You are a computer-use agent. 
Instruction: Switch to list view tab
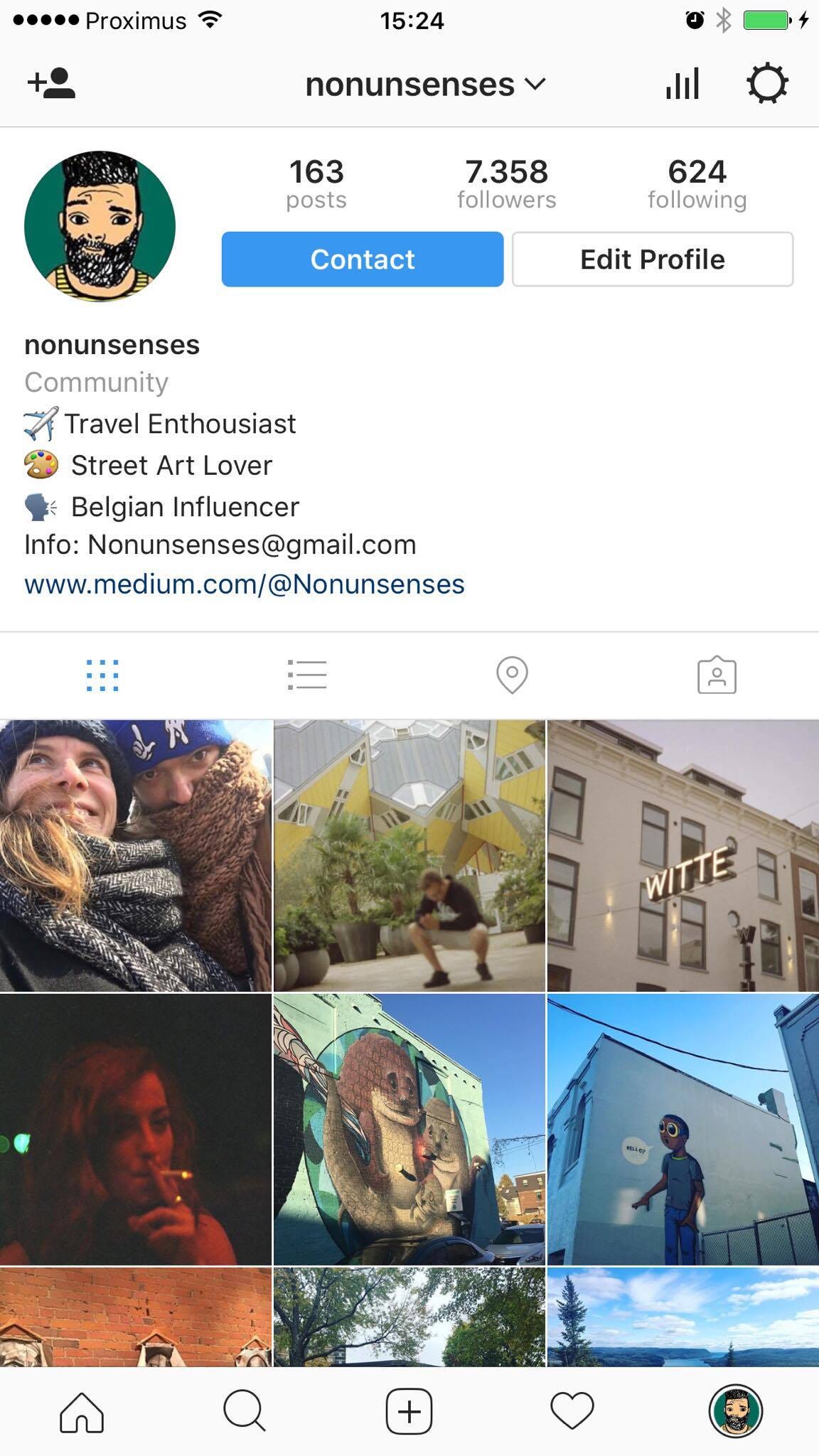point(307,675)
